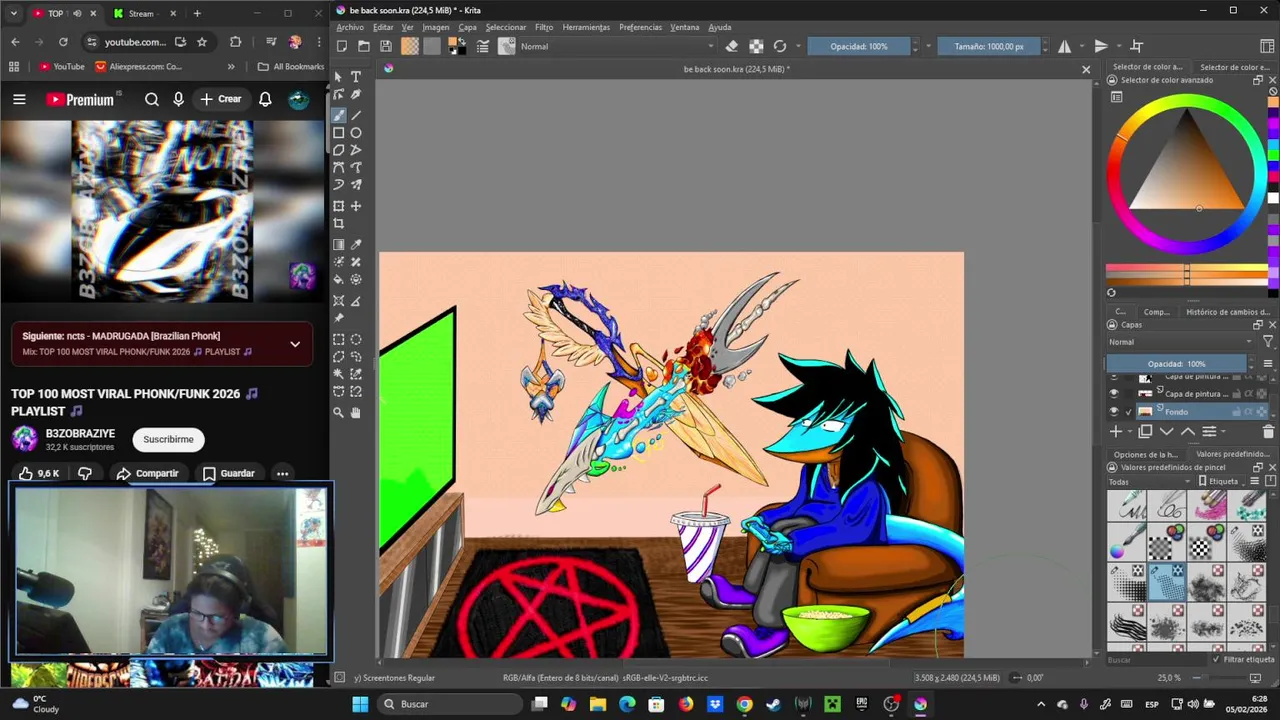Move layer up arrow in Capas
The image size is (1280, 720).
(x=1187, y=431)
